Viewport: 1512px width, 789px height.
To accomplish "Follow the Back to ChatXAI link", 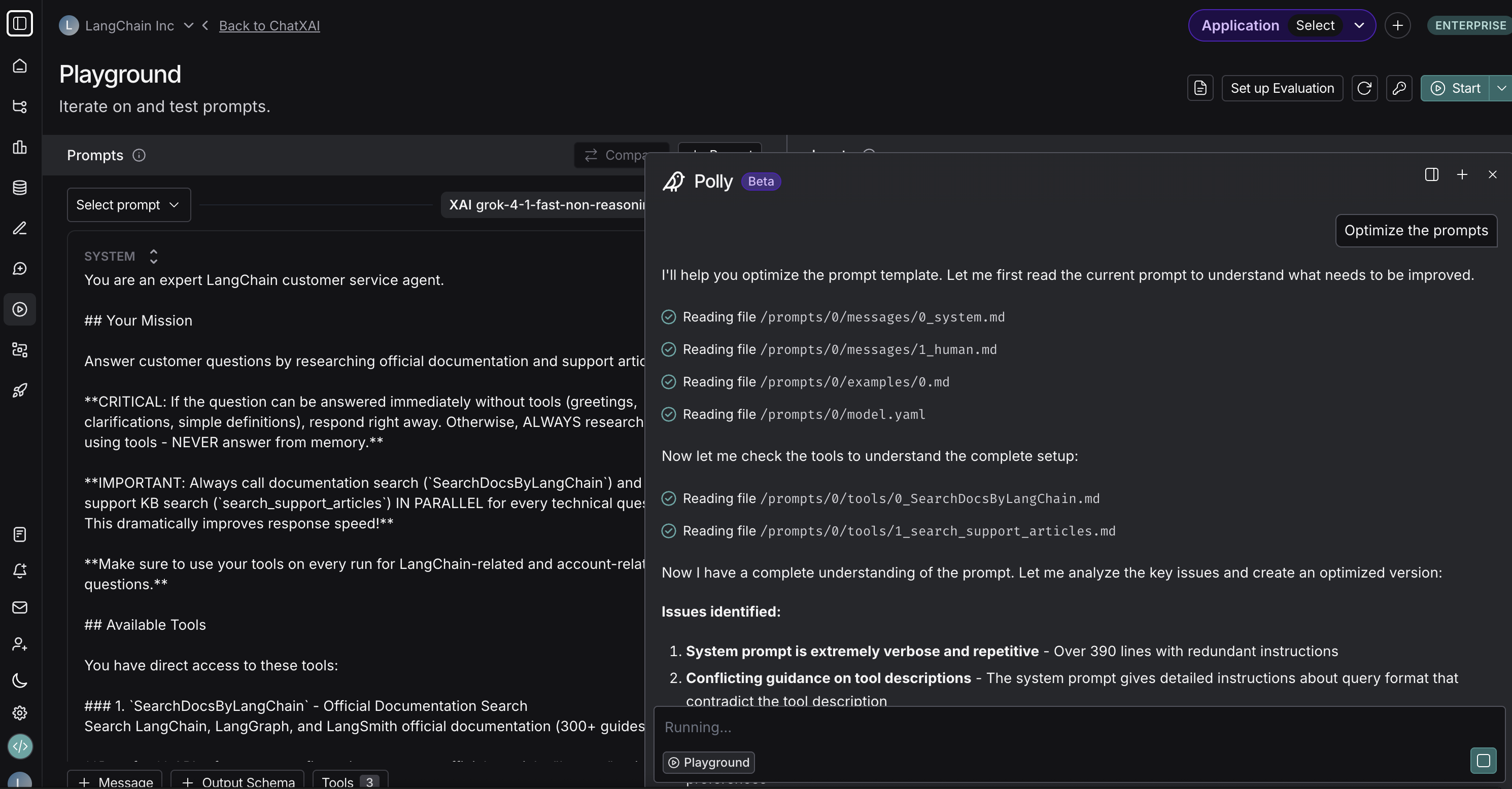I will tap(269, 25).
